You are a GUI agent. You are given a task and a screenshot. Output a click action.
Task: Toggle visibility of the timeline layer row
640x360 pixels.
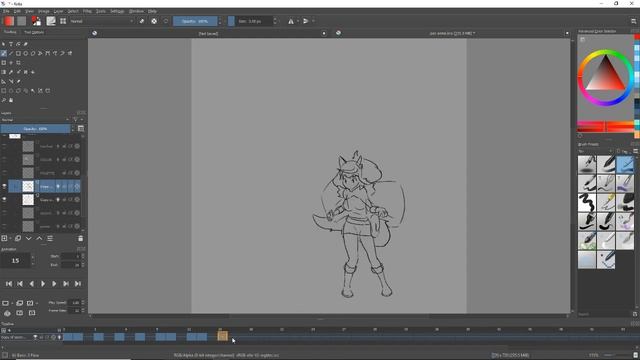(x=35, y=337)
